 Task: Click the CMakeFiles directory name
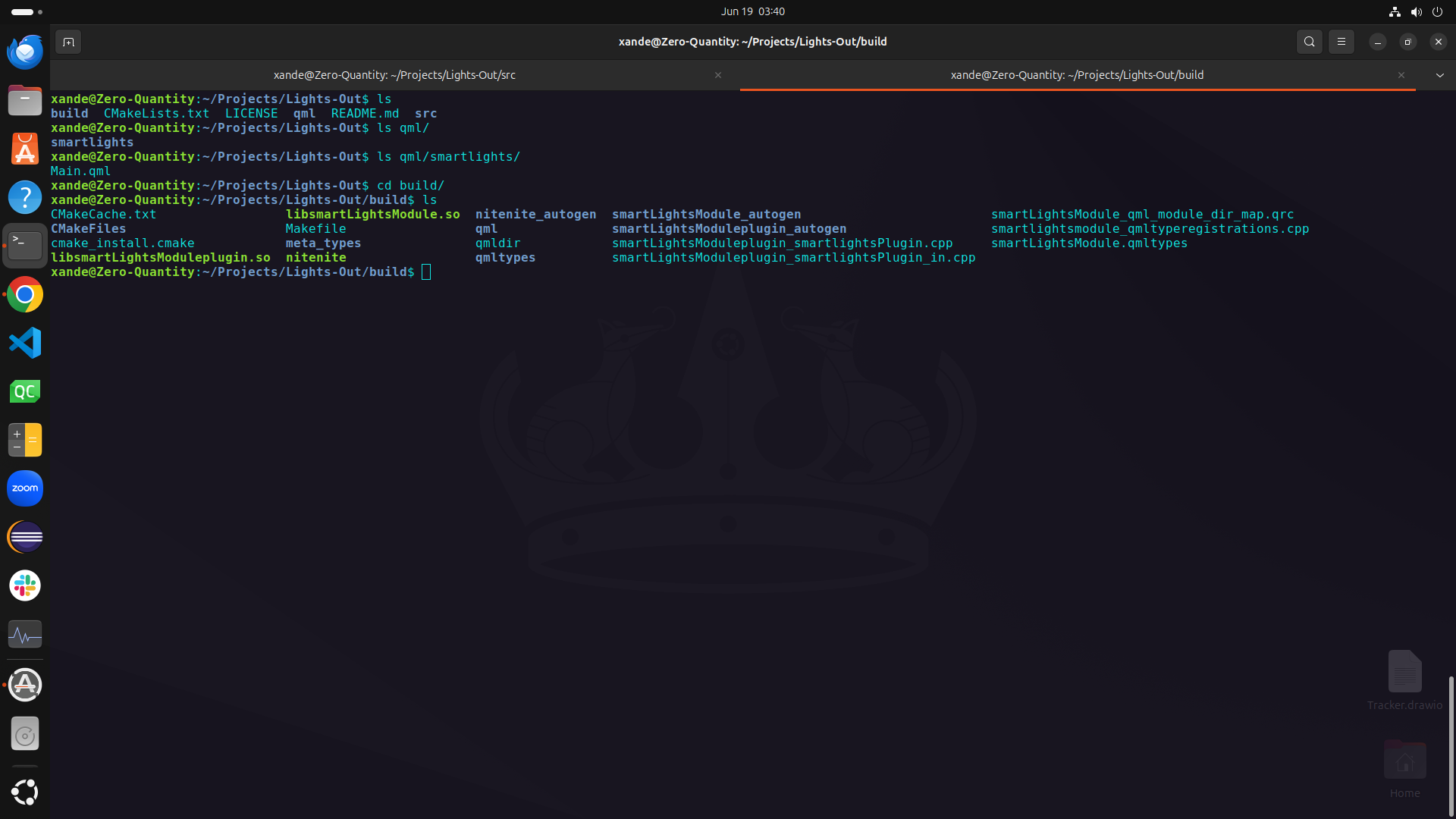click(x=89, y=229)
